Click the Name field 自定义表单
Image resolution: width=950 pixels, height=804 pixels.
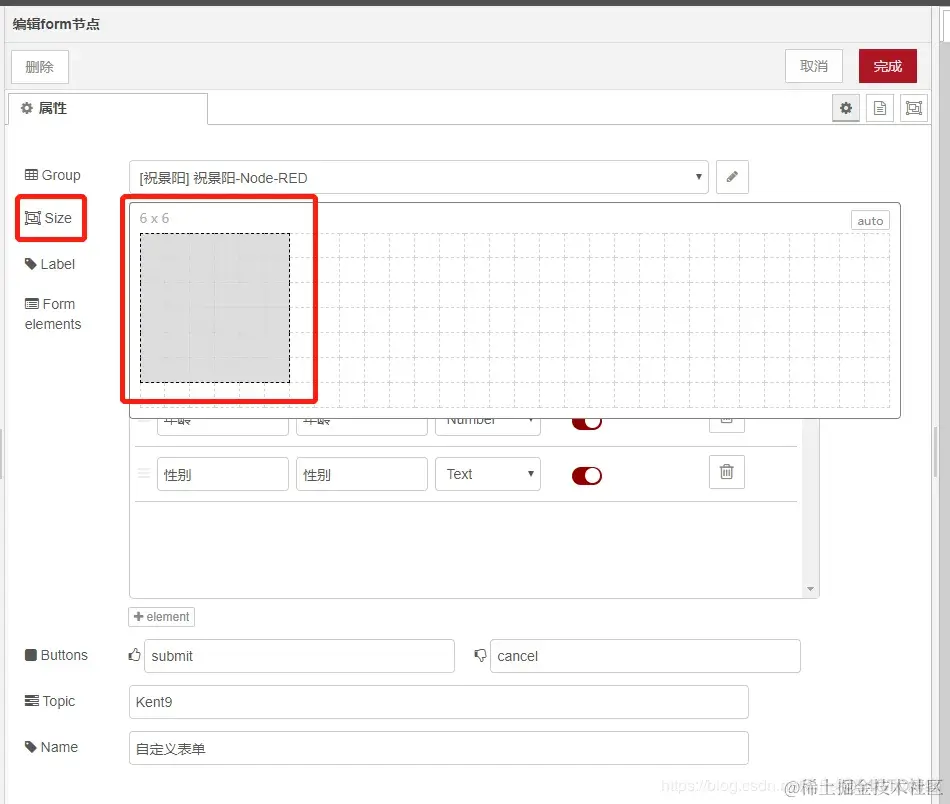439,748
